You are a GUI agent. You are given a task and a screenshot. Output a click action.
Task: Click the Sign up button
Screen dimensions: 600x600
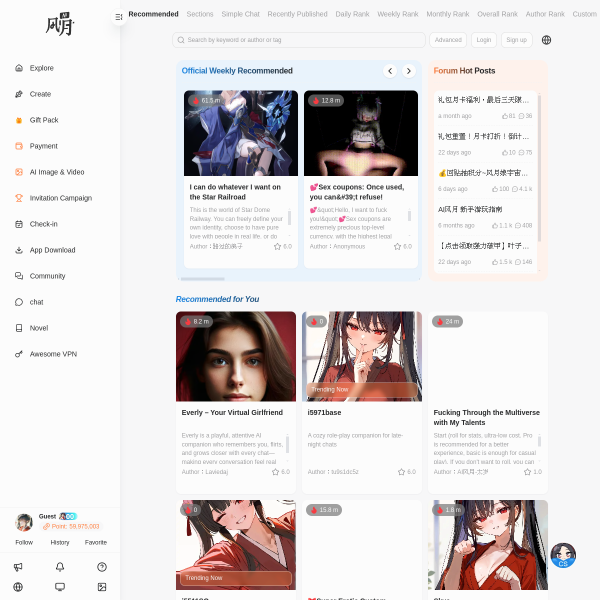coord(517,40)
